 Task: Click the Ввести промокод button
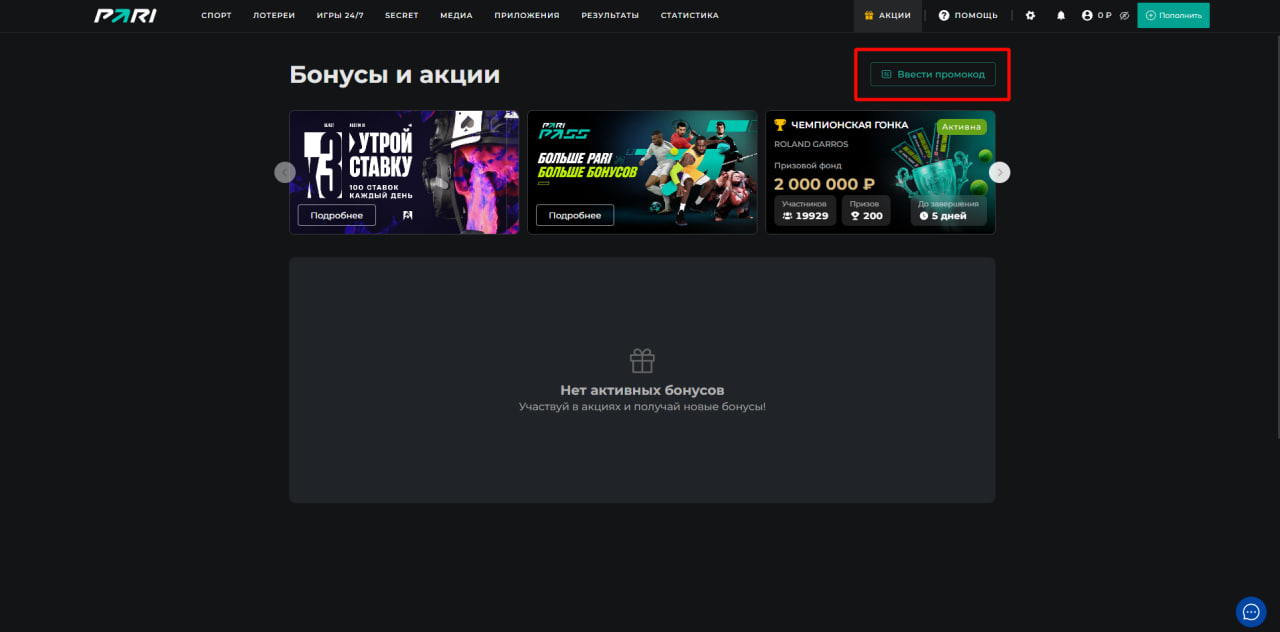933,74
